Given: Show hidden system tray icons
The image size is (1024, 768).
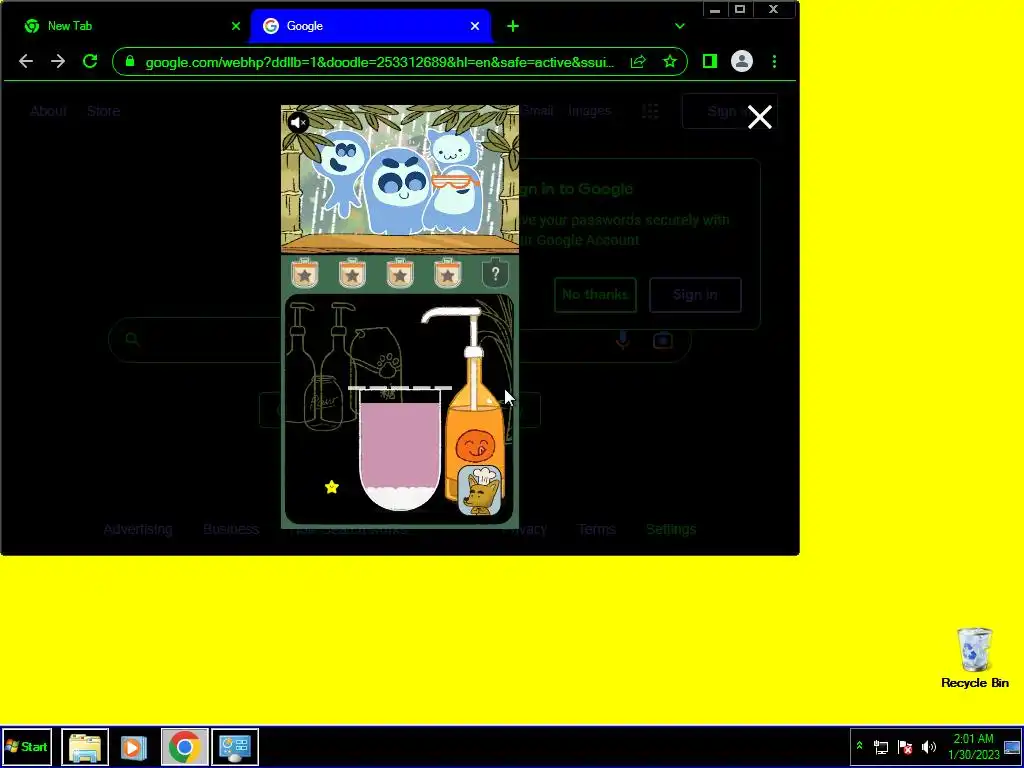Looking at the screenshot, I should click(859, 746).
